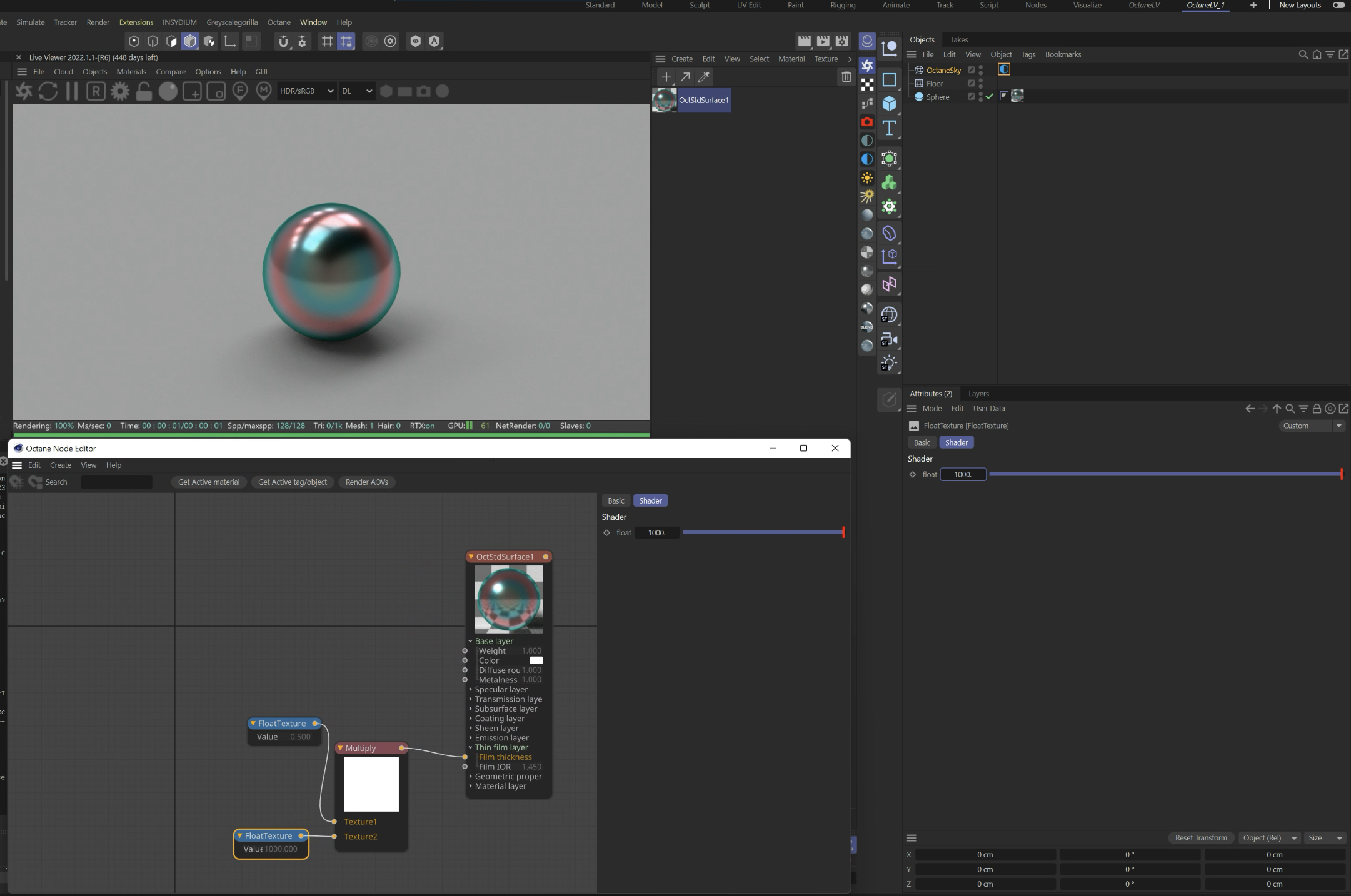Click the pick material M icon
Viewport: 1351px width, 896px height.
point(264,91)
